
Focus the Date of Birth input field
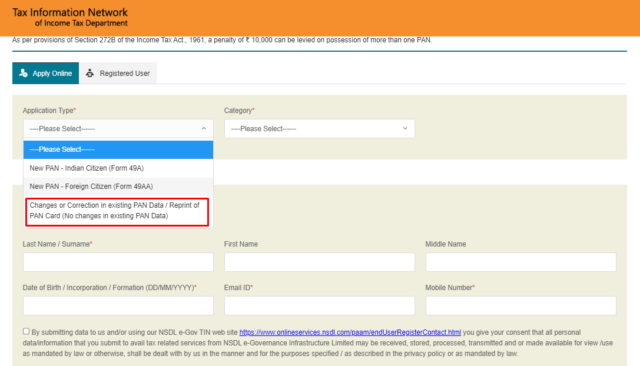118,306
